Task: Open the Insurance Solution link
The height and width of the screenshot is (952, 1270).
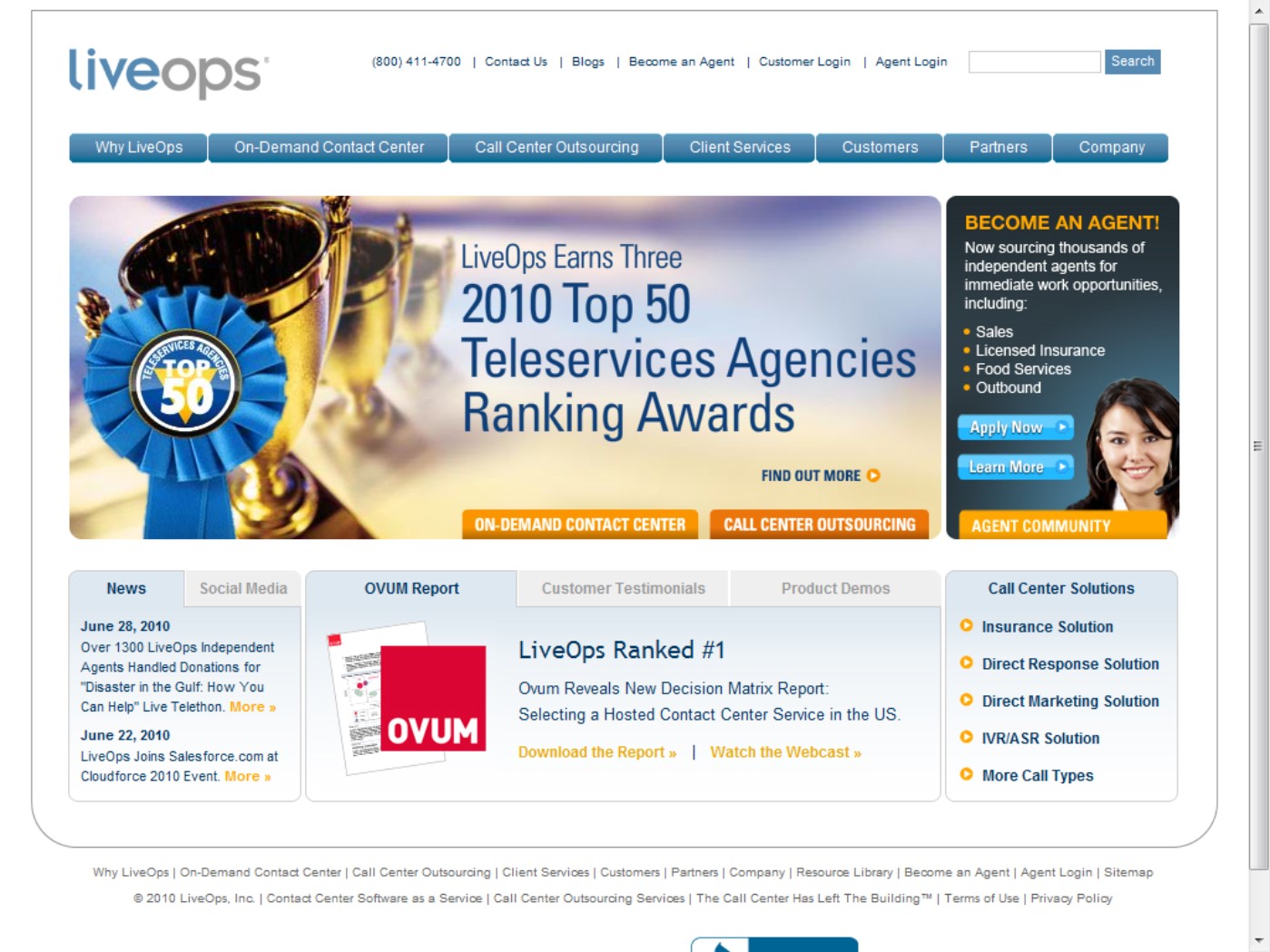Action: (1048, 626)
